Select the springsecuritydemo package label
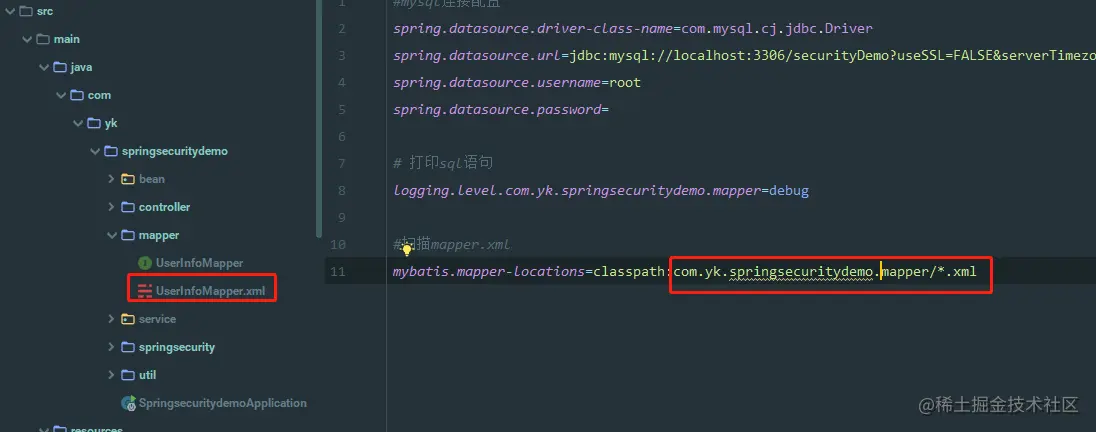The width and height of the screenshot is (1096, 432). point(175,151)
